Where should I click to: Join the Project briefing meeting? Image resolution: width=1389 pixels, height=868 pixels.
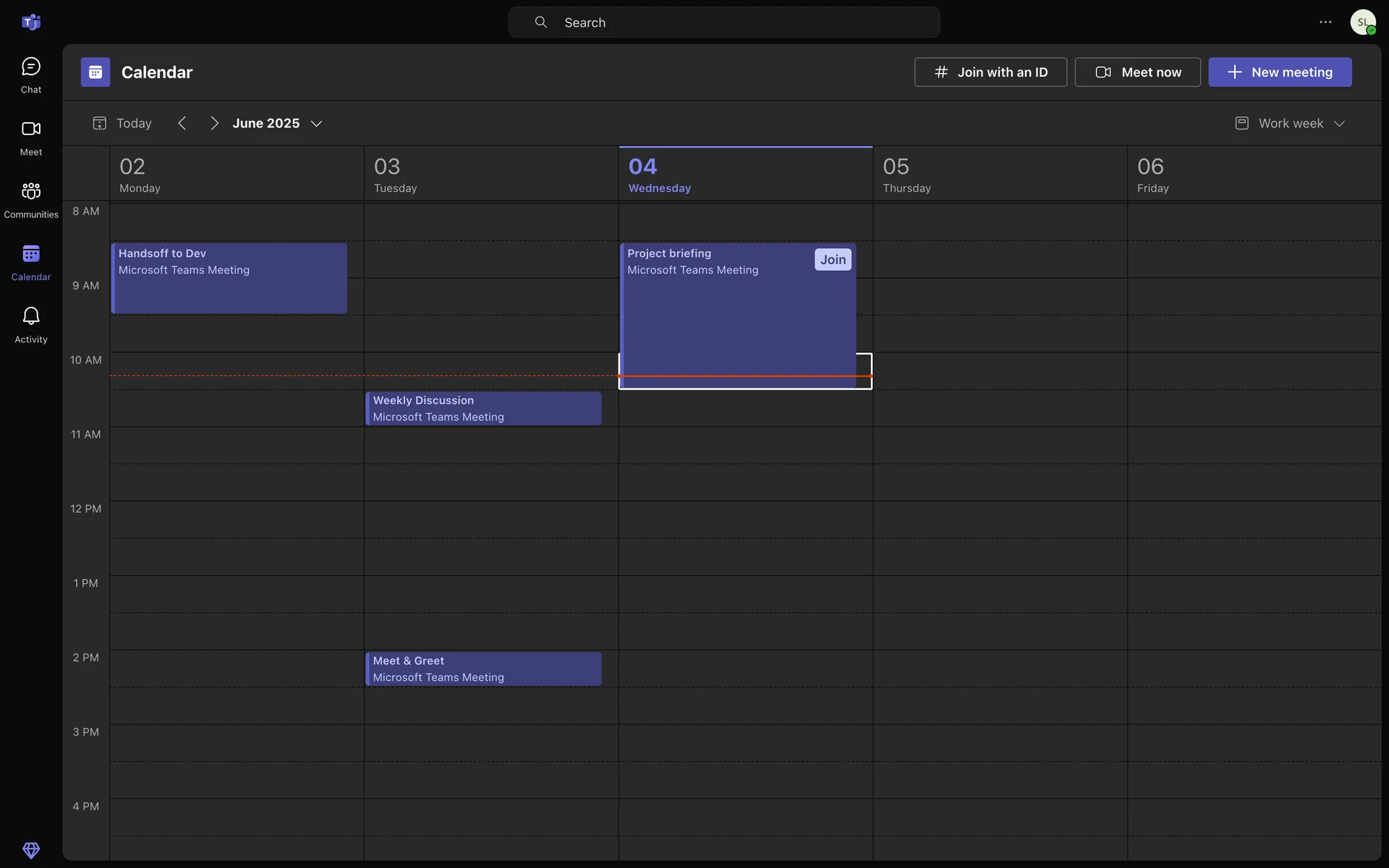pyautogui.click(x=832, y=260)
